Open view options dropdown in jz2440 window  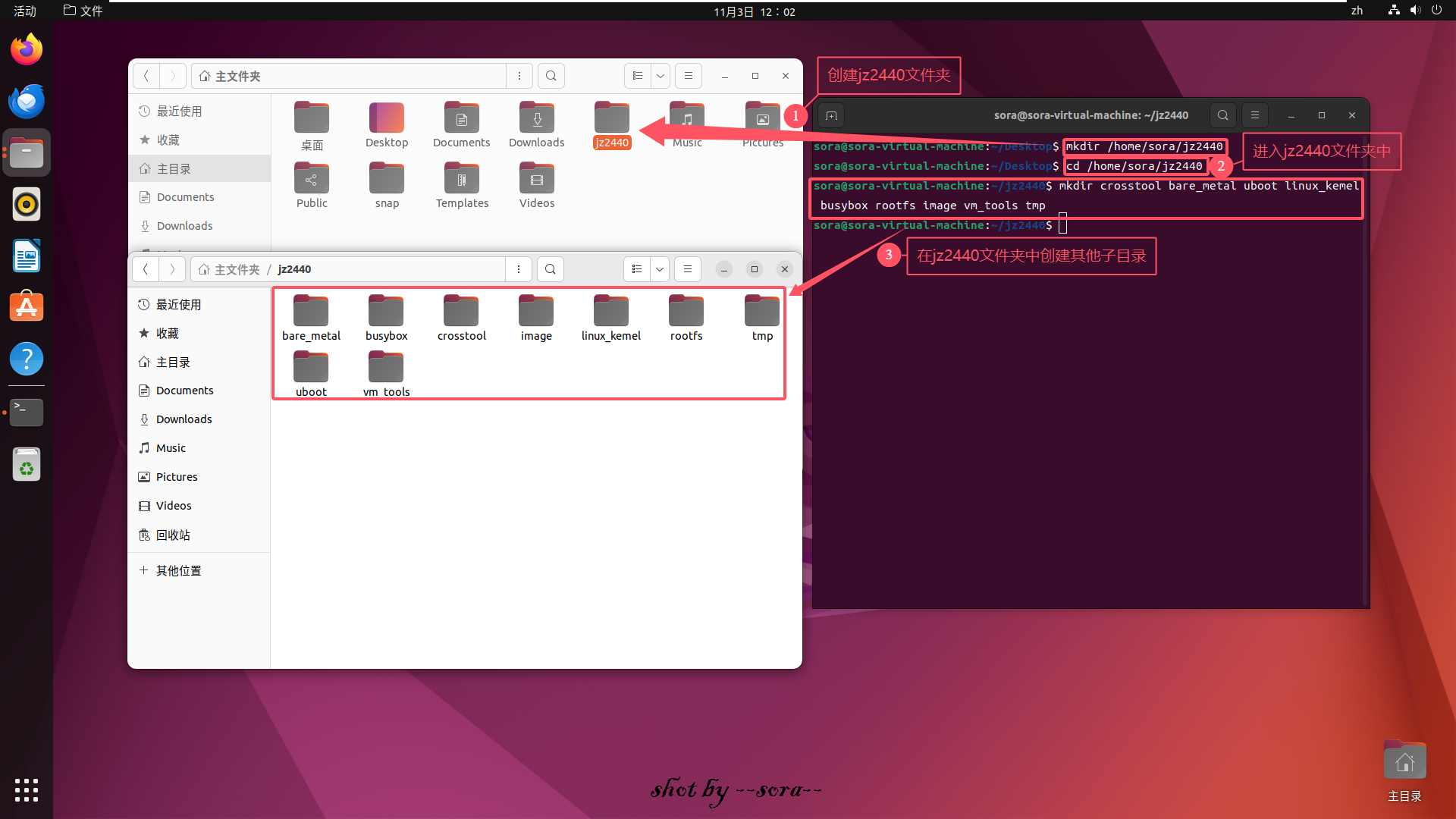[660, 269]
